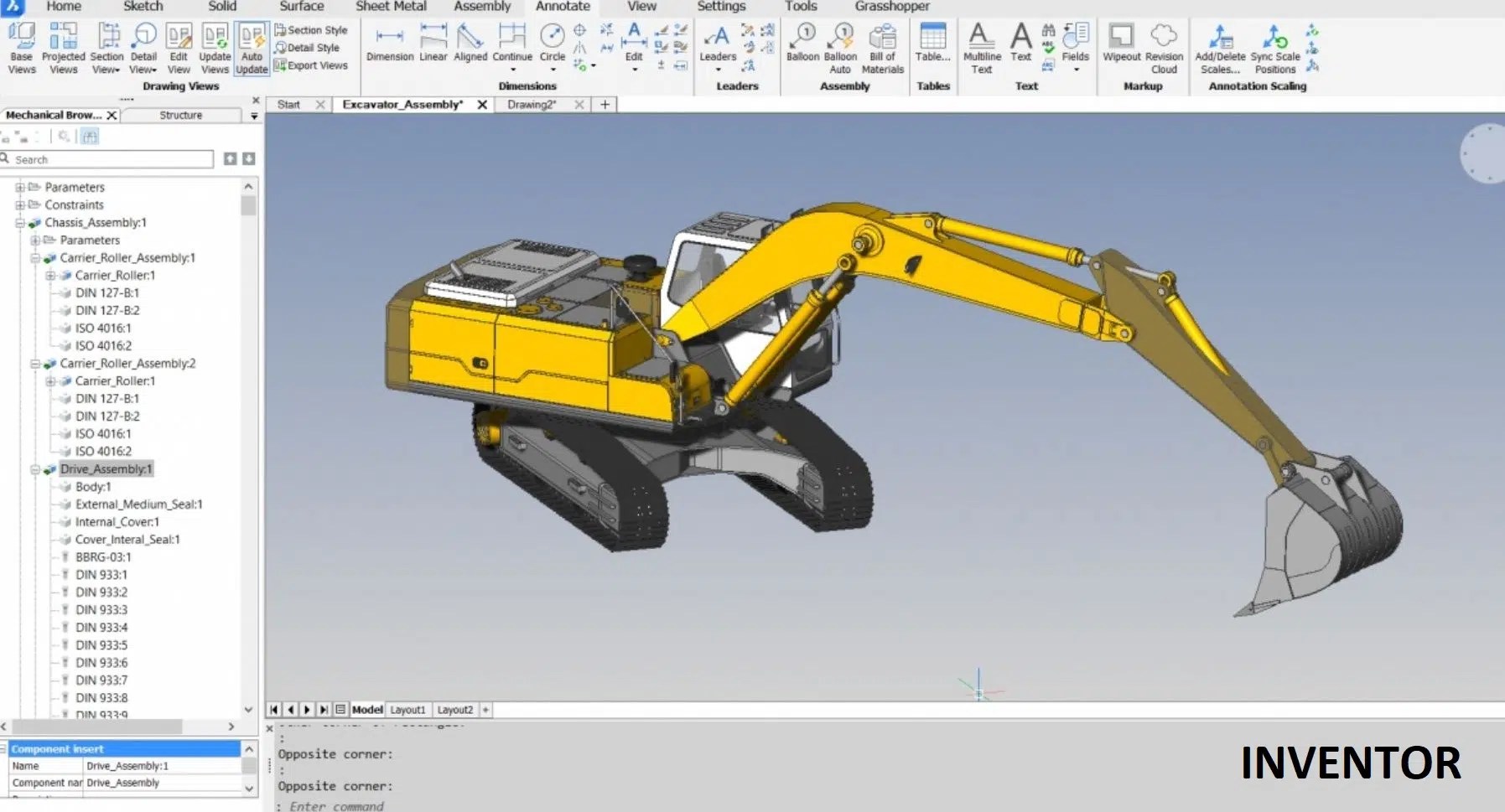Viewport: 1505px width, 812px height.
Task: Switch to the Layout1 tab
Action: (408, 709)
